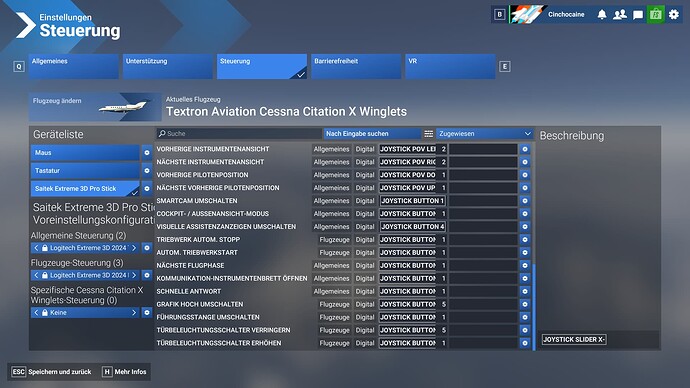The width and height of the screenshot is (690, 388).
Task: Select the Steuerung tab
Action: pos(262,66)
